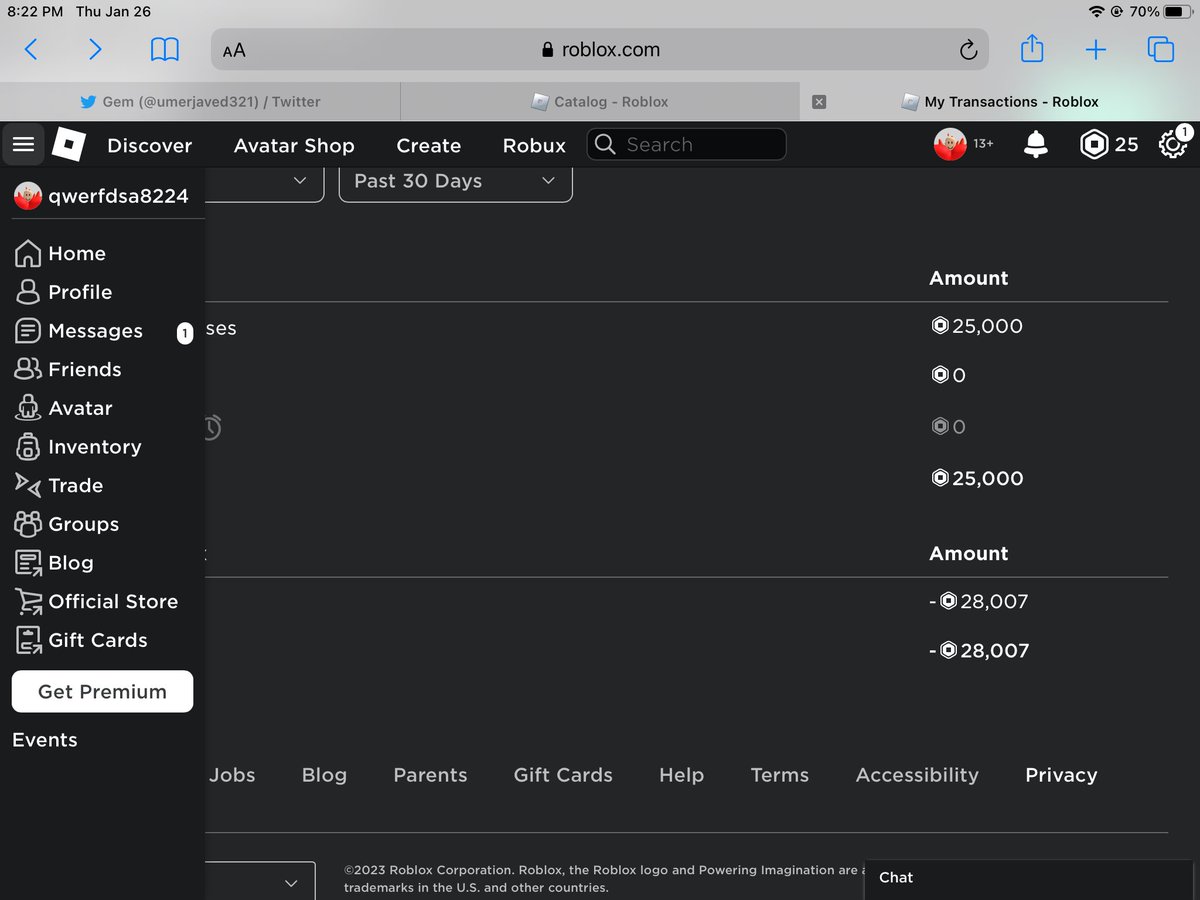Switch to the Gem Twitter tab
The image size is (1200, 900).
[200, 102]
